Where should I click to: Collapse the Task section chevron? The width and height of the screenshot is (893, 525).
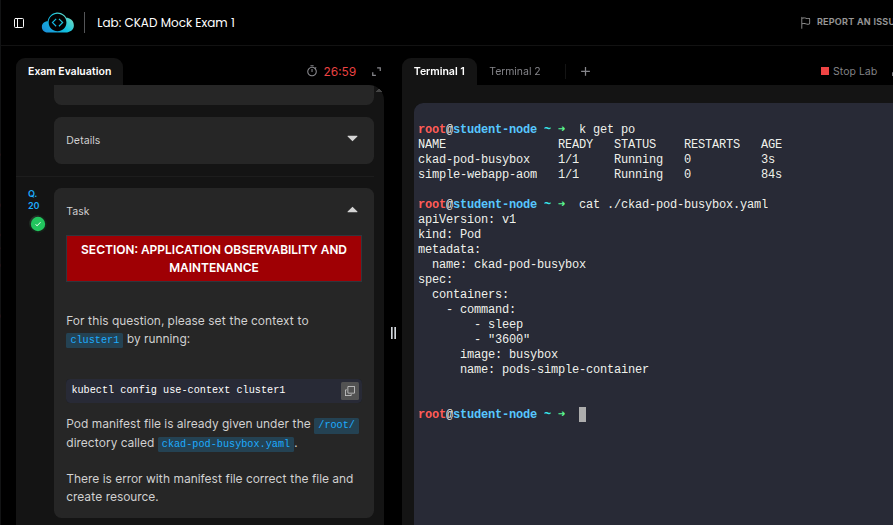point(352,211)
